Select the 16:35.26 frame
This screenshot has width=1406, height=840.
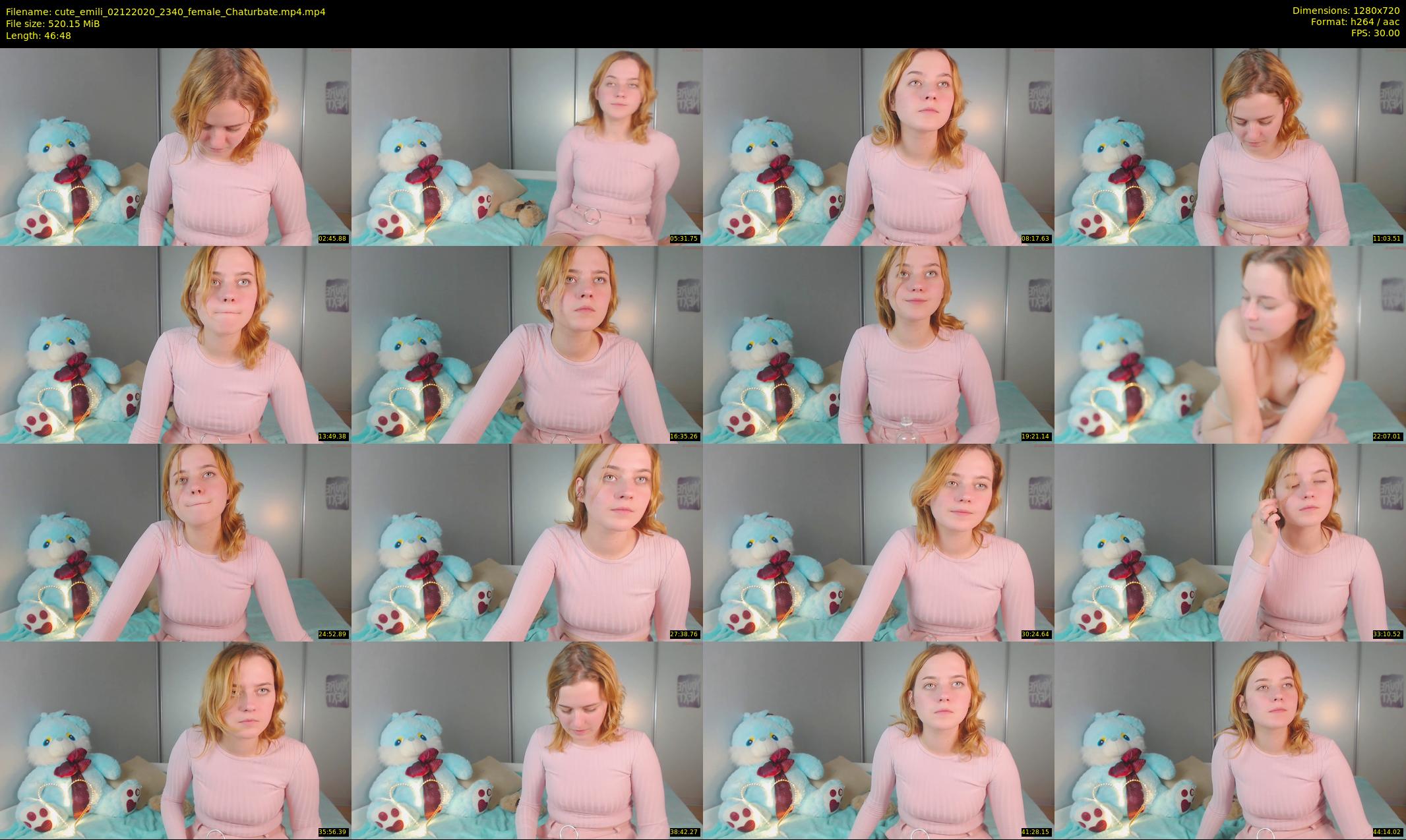point(527,344)
